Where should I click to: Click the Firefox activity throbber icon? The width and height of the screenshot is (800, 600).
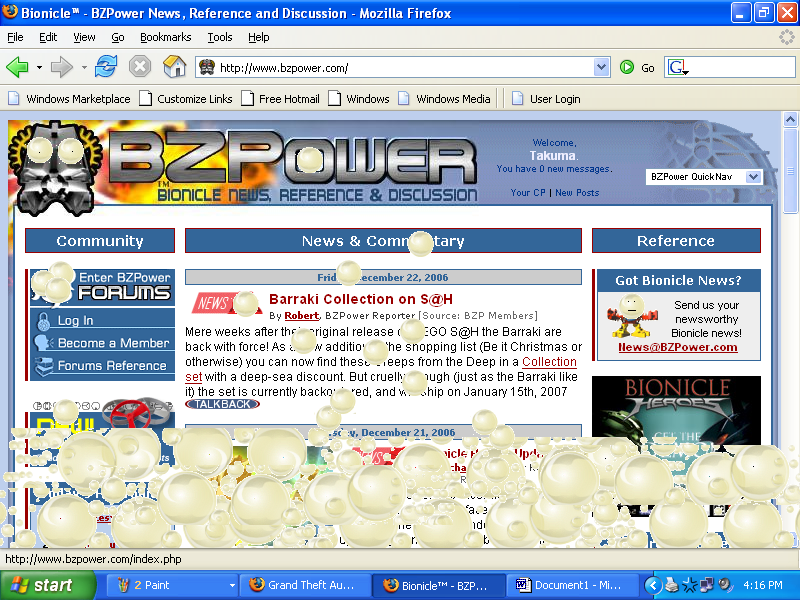[786, 37]
